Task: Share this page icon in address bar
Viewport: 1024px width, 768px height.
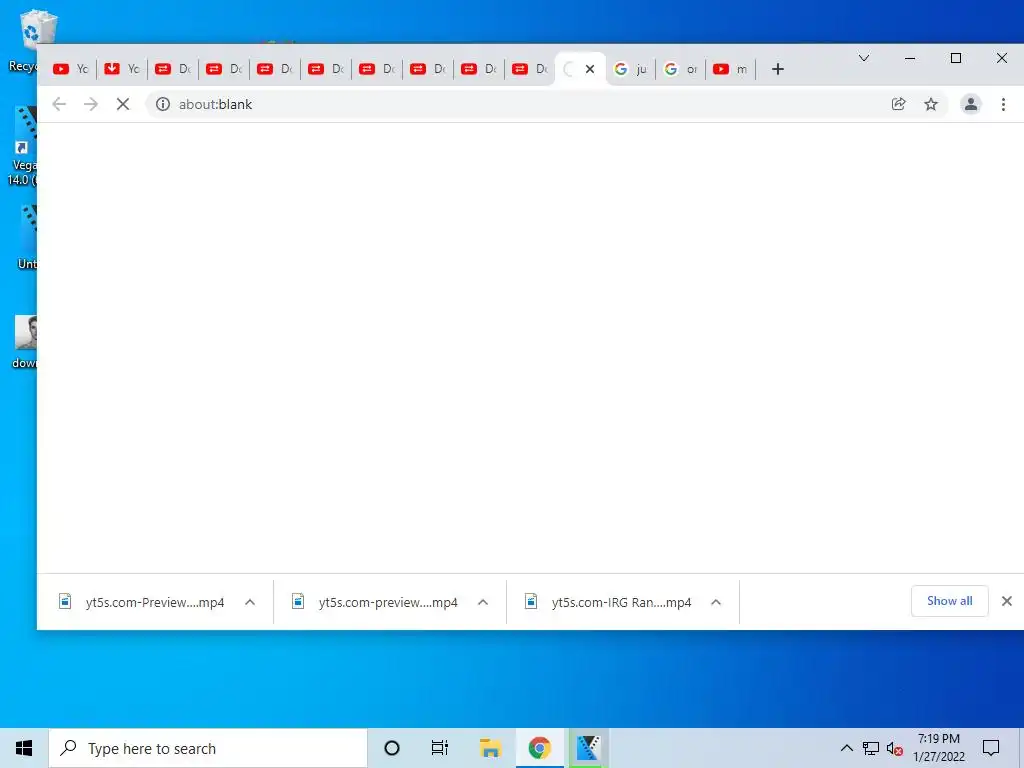Action: pos(899,104)
